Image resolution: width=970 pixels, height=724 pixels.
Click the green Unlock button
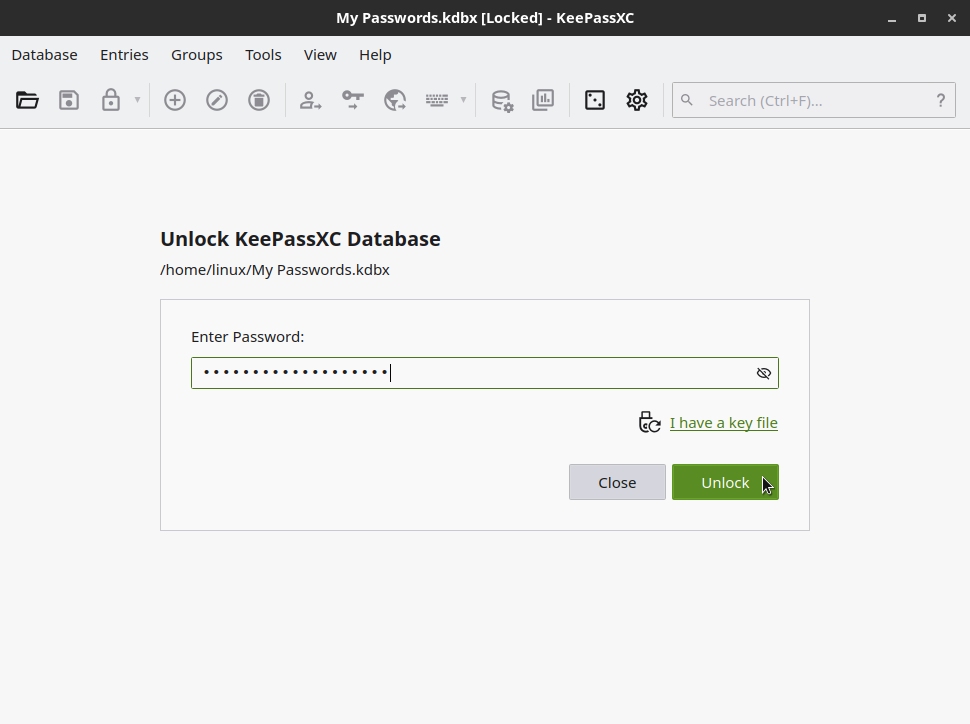[725, 482]
